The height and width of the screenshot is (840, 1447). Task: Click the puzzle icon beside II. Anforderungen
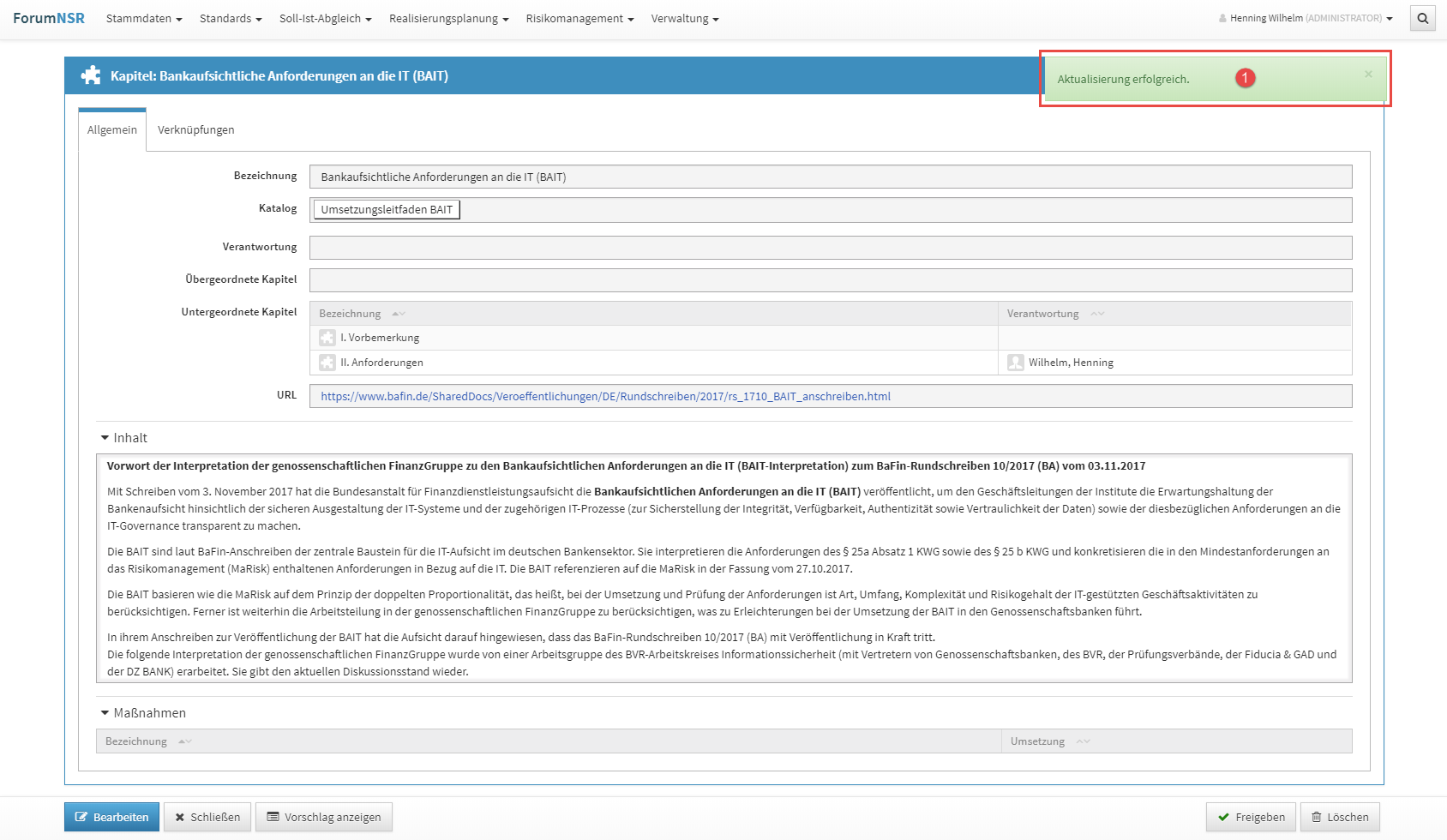[x=327, y=363]
